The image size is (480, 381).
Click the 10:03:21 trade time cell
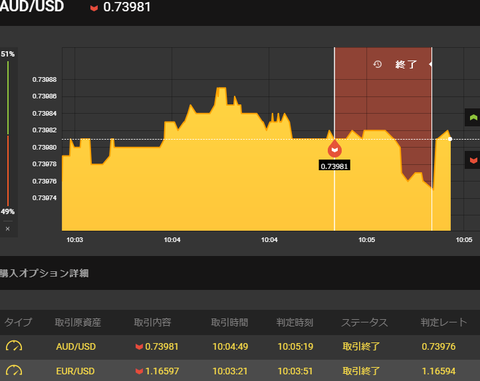(230, 371)
